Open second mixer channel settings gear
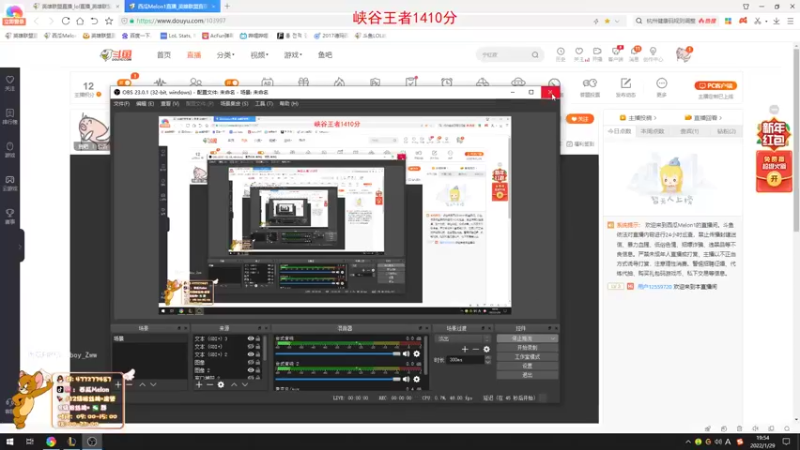Viewport: 800px width, 450px height. [416, 379]
